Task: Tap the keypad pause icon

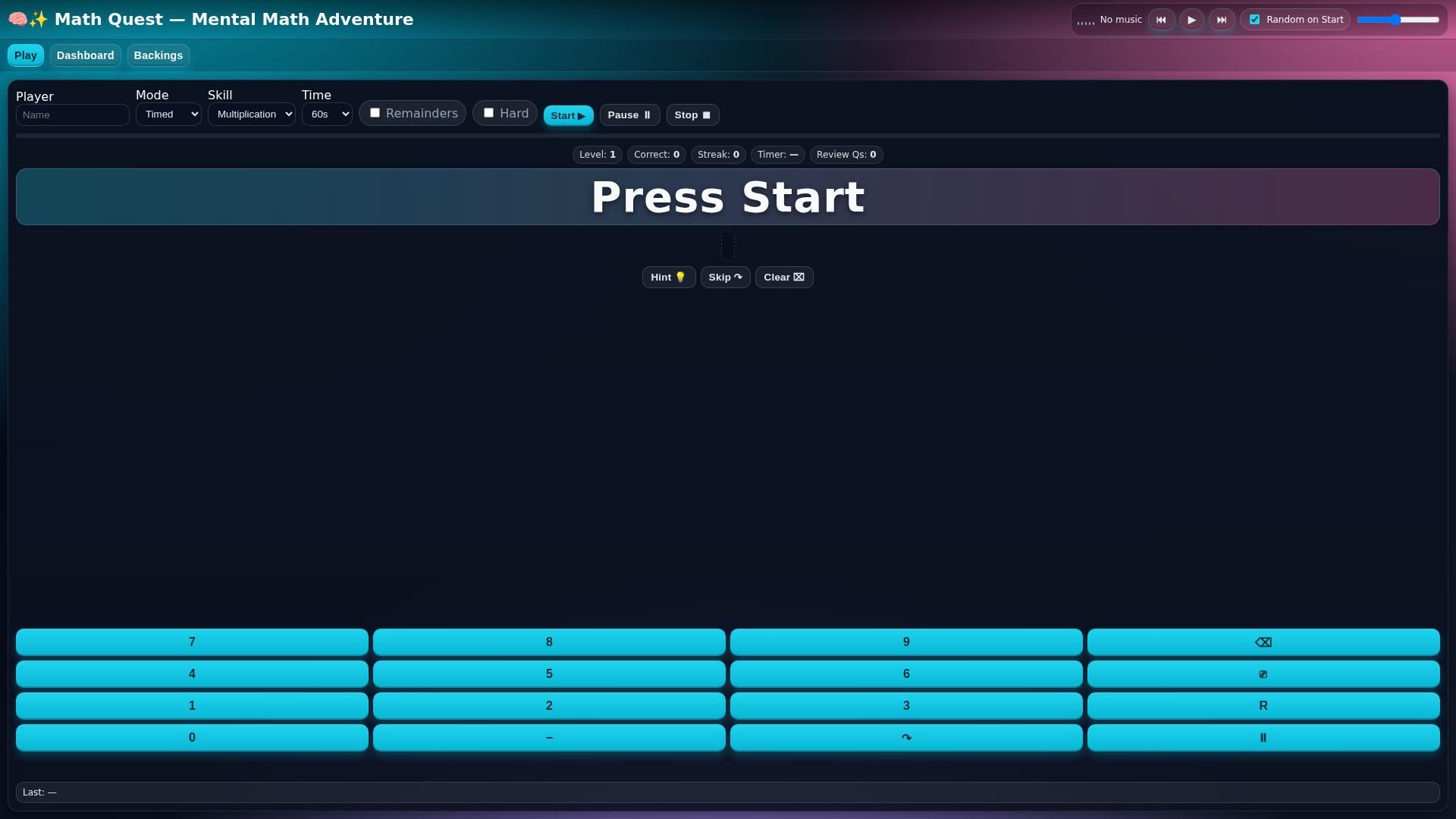Action: coord(1263,737)
